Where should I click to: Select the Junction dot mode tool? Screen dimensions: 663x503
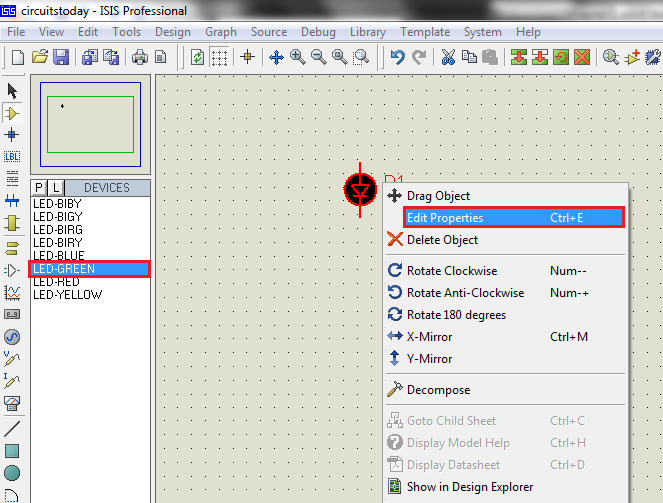click(x=12, y=135)
